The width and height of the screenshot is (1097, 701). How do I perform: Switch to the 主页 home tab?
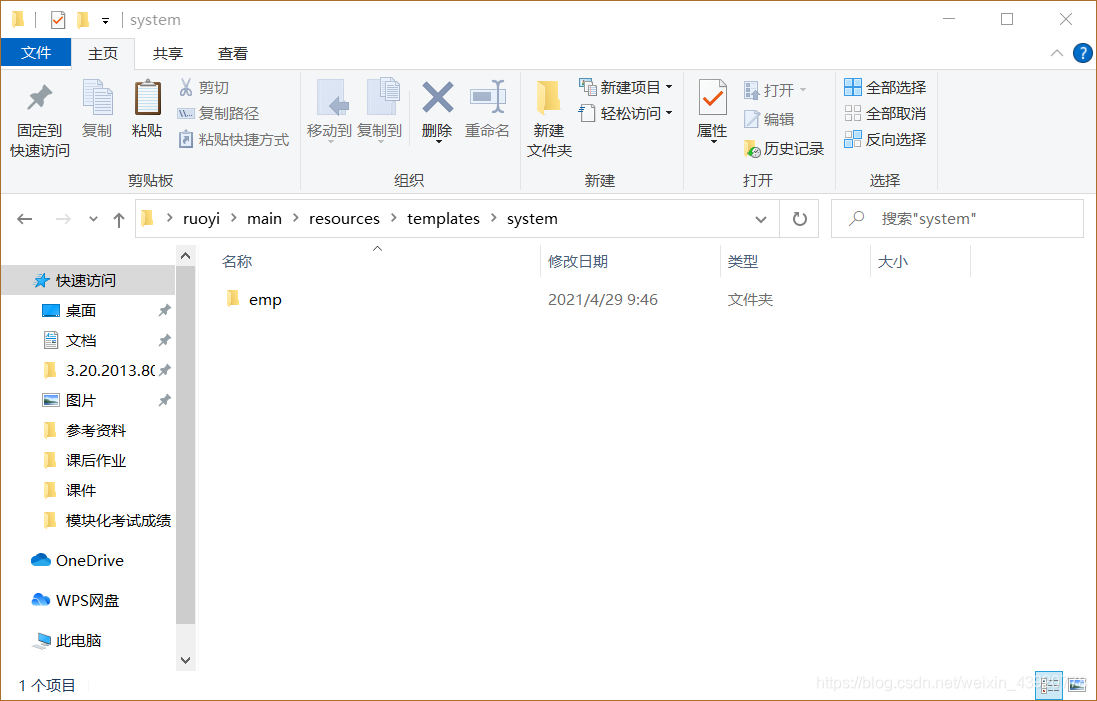(103, 54)
